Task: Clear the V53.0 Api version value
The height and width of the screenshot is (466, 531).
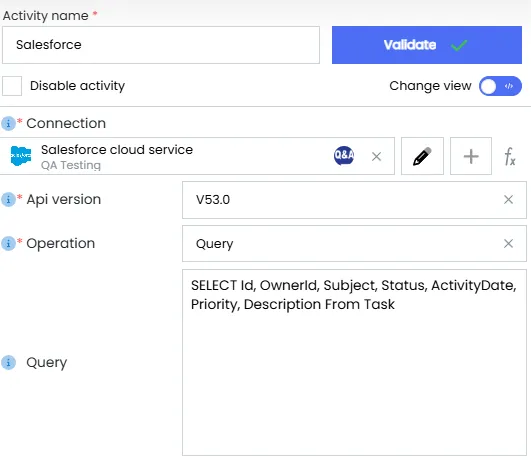Action: (508, 199)
